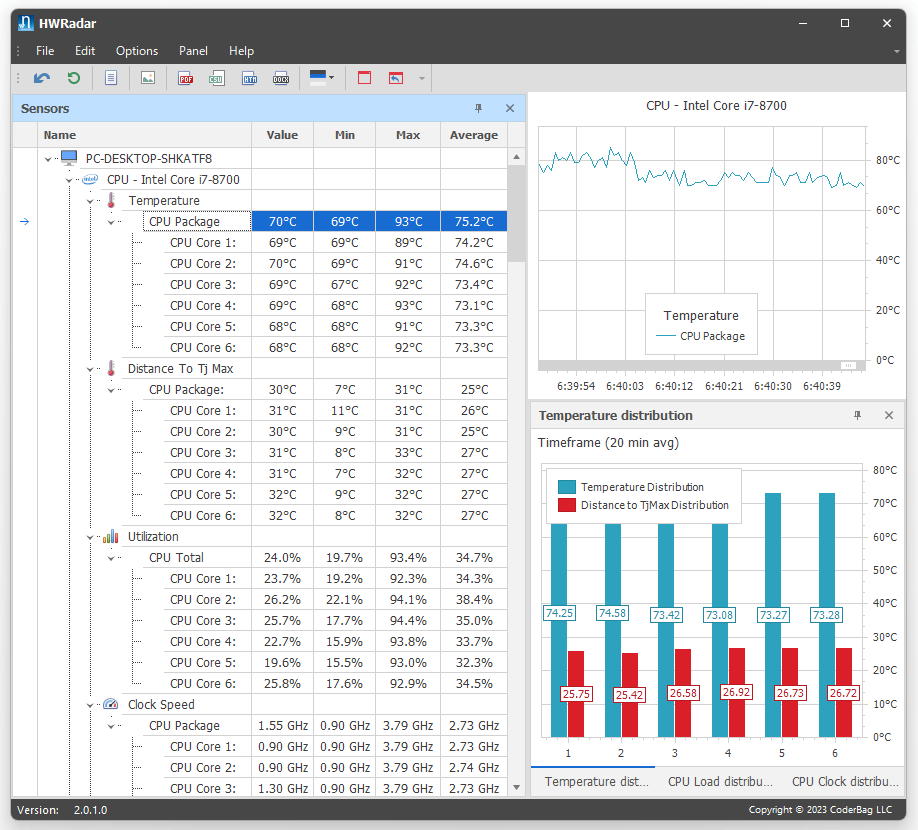Export report to PDF
Screen dimensions: 918x830
pyautogui.click(x=186, y=78)
